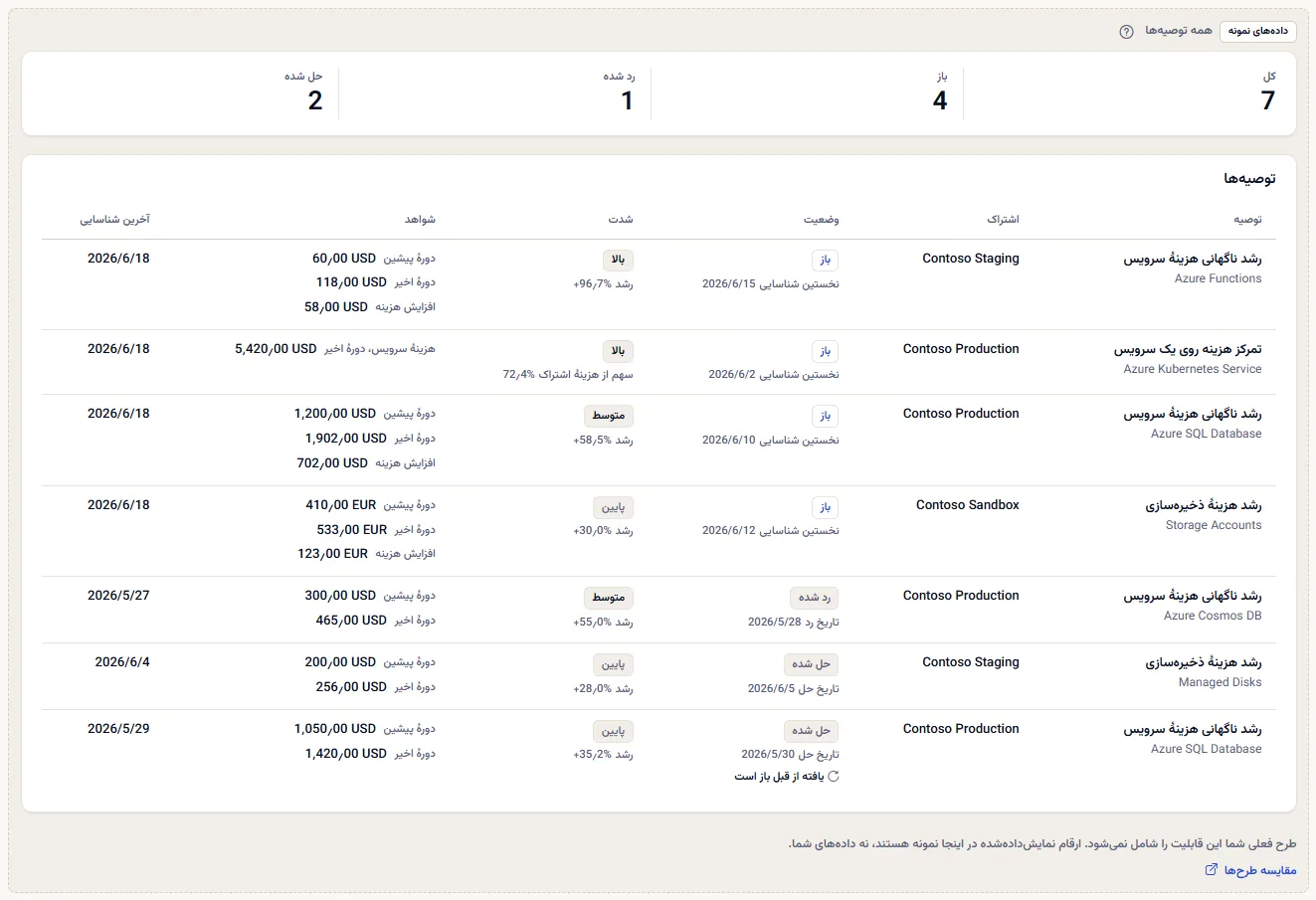Click the "متوسط" badge with +58٫5% growth
The height and width of the screenshot is (900, 1316).
click(609, 416)
